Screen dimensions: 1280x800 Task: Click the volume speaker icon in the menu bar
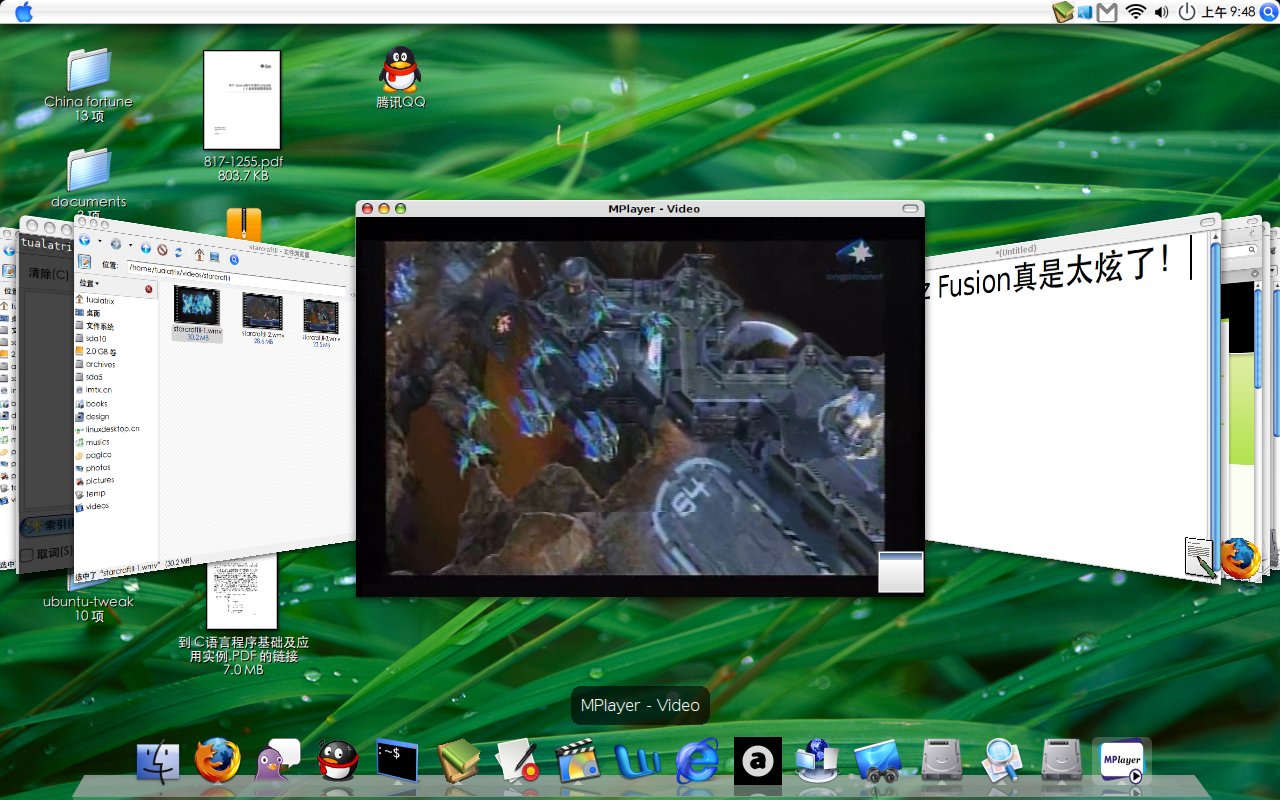pos(1161,12)
